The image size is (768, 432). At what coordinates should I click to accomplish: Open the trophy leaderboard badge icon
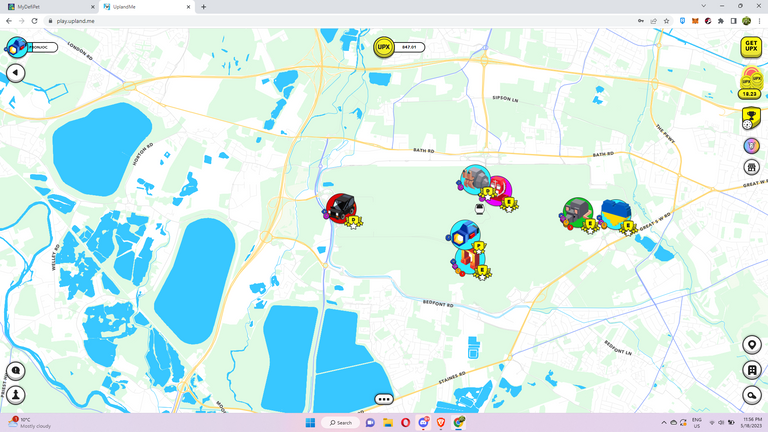point(751,119)
